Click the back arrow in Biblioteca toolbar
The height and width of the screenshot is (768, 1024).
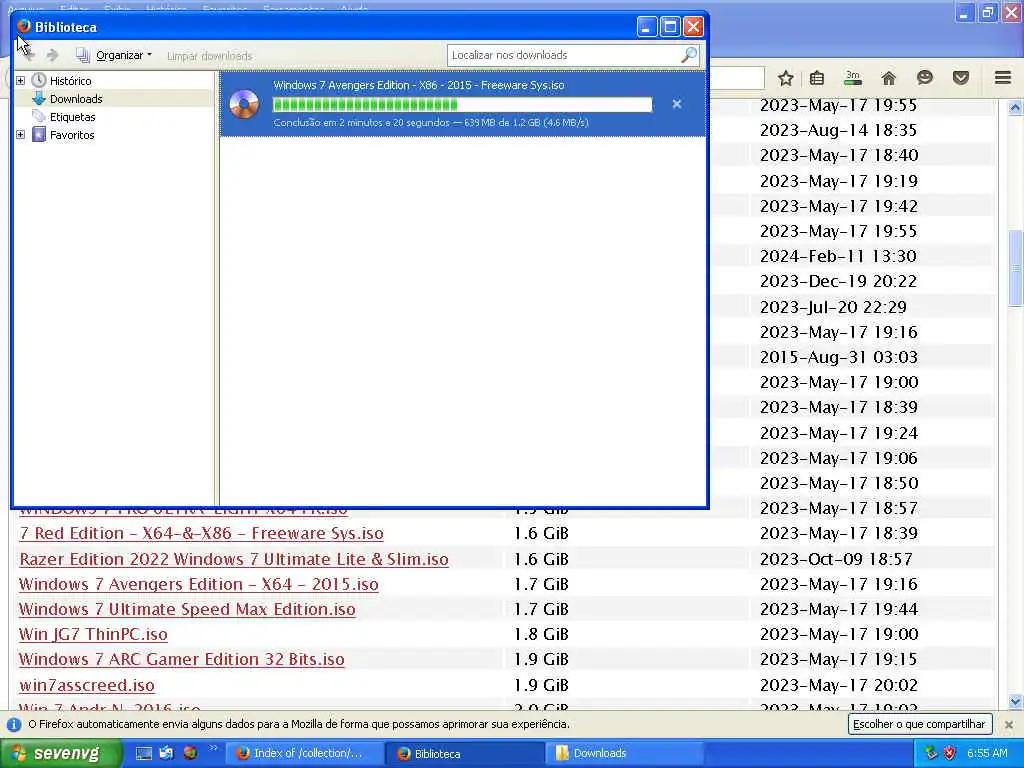pos(29,56)
